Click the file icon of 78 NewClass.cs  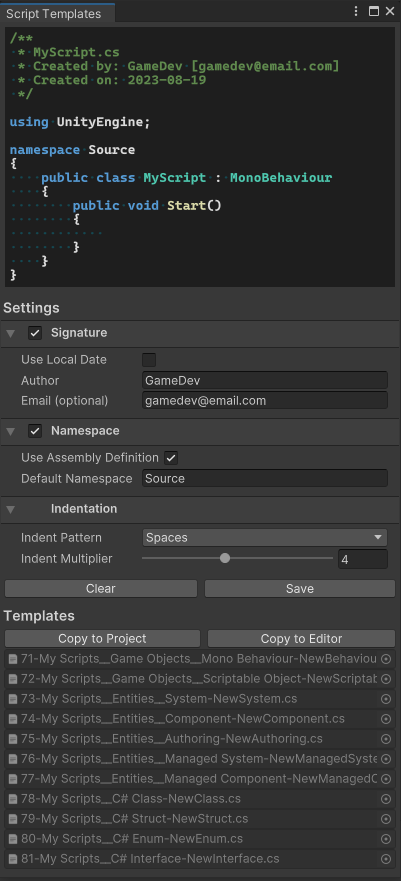pos(13,799)
